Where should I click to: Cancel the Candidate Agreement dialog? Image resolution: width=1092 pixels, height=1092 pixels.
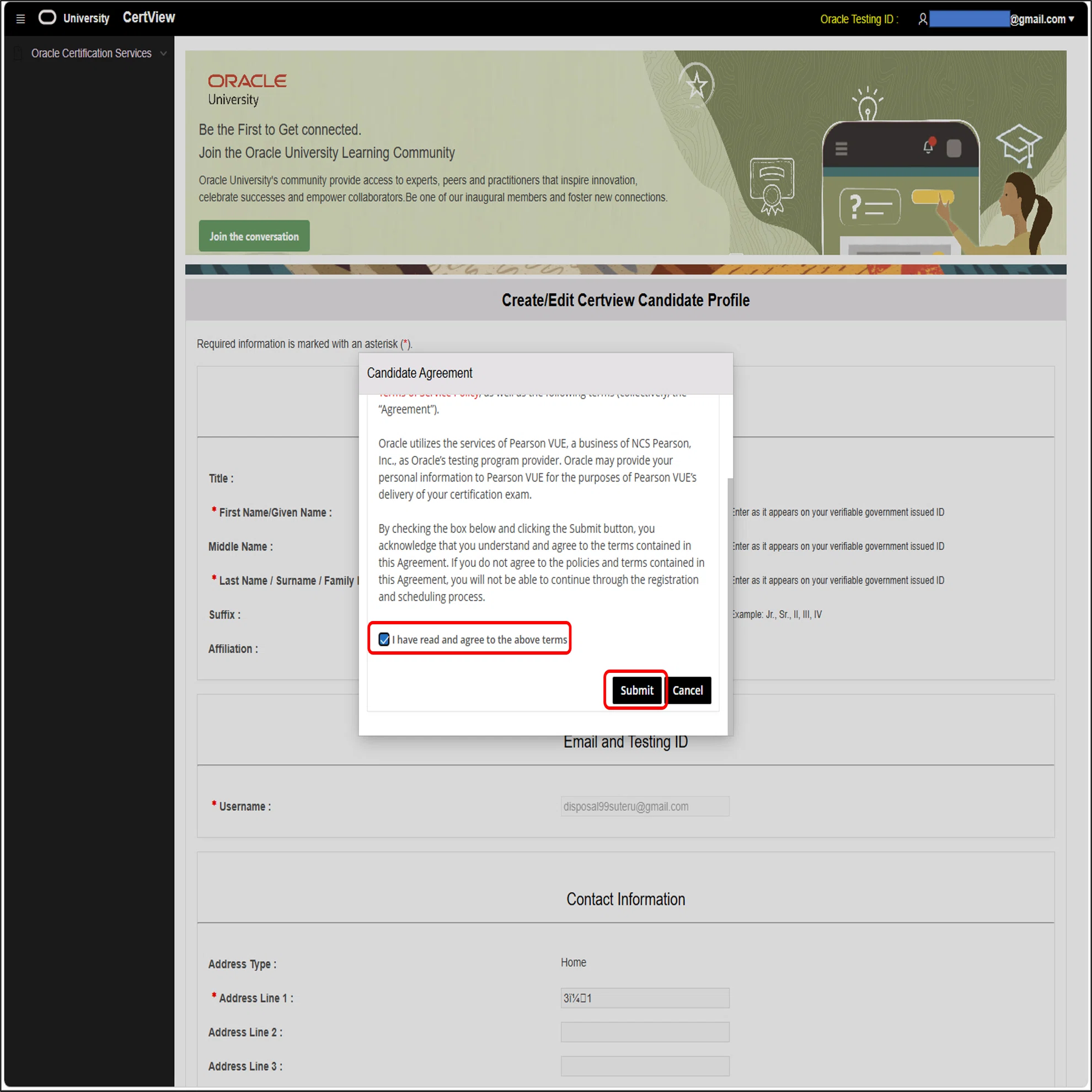pyautogui.click(x=687, y=690)
